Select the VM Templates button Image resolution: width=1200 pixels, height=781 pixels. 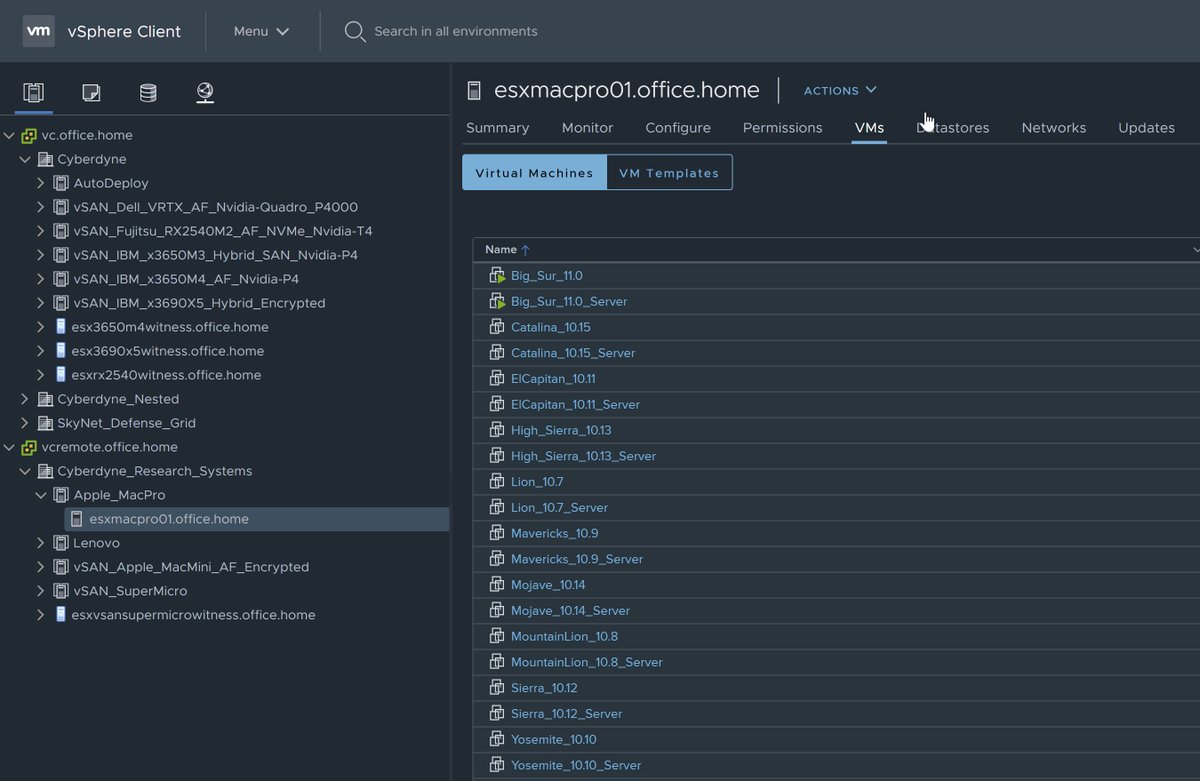tap(669, 172)
